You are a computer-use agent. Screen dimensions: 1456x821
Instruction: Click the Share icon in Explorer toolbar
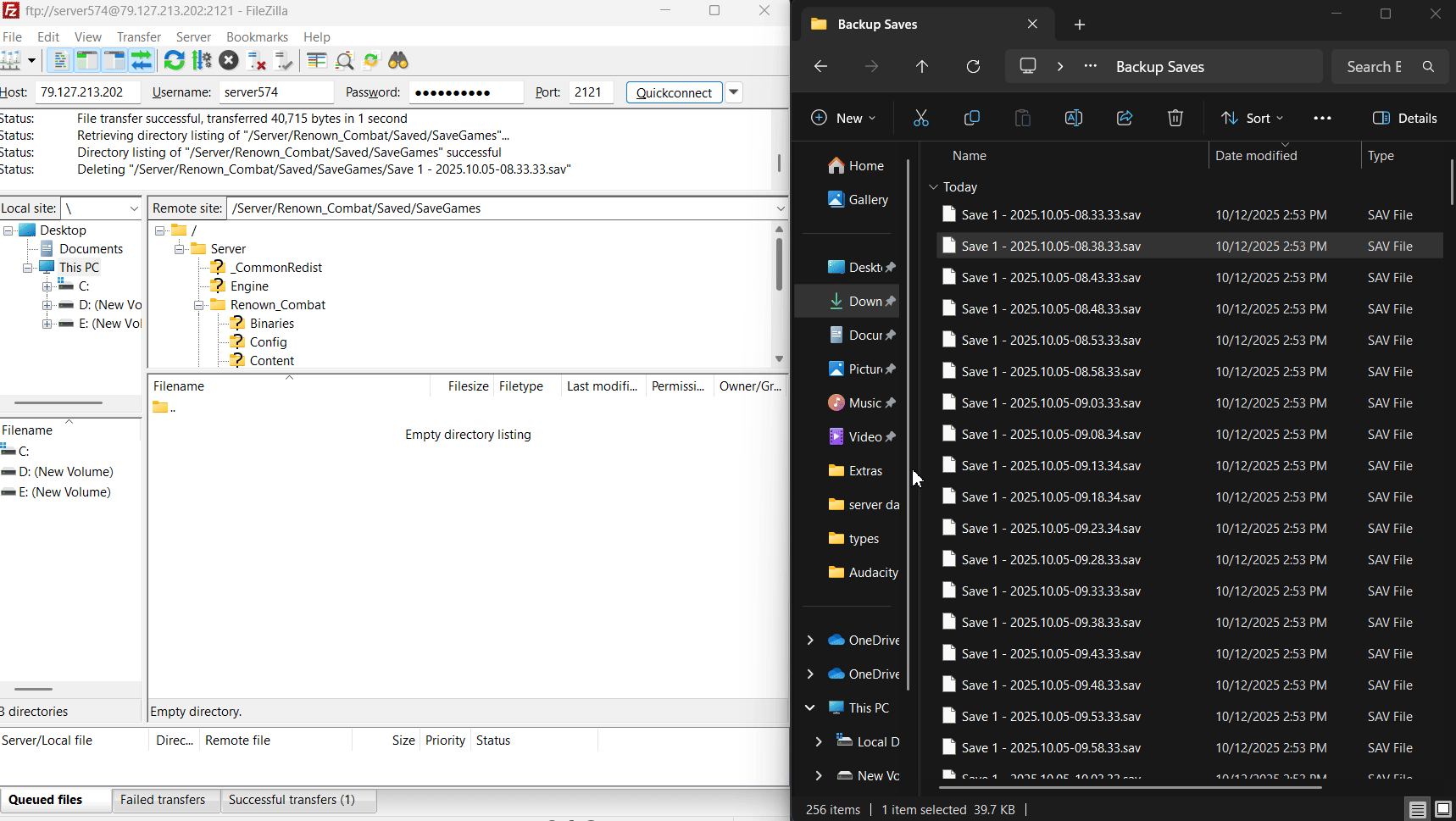pos(1124,118)
